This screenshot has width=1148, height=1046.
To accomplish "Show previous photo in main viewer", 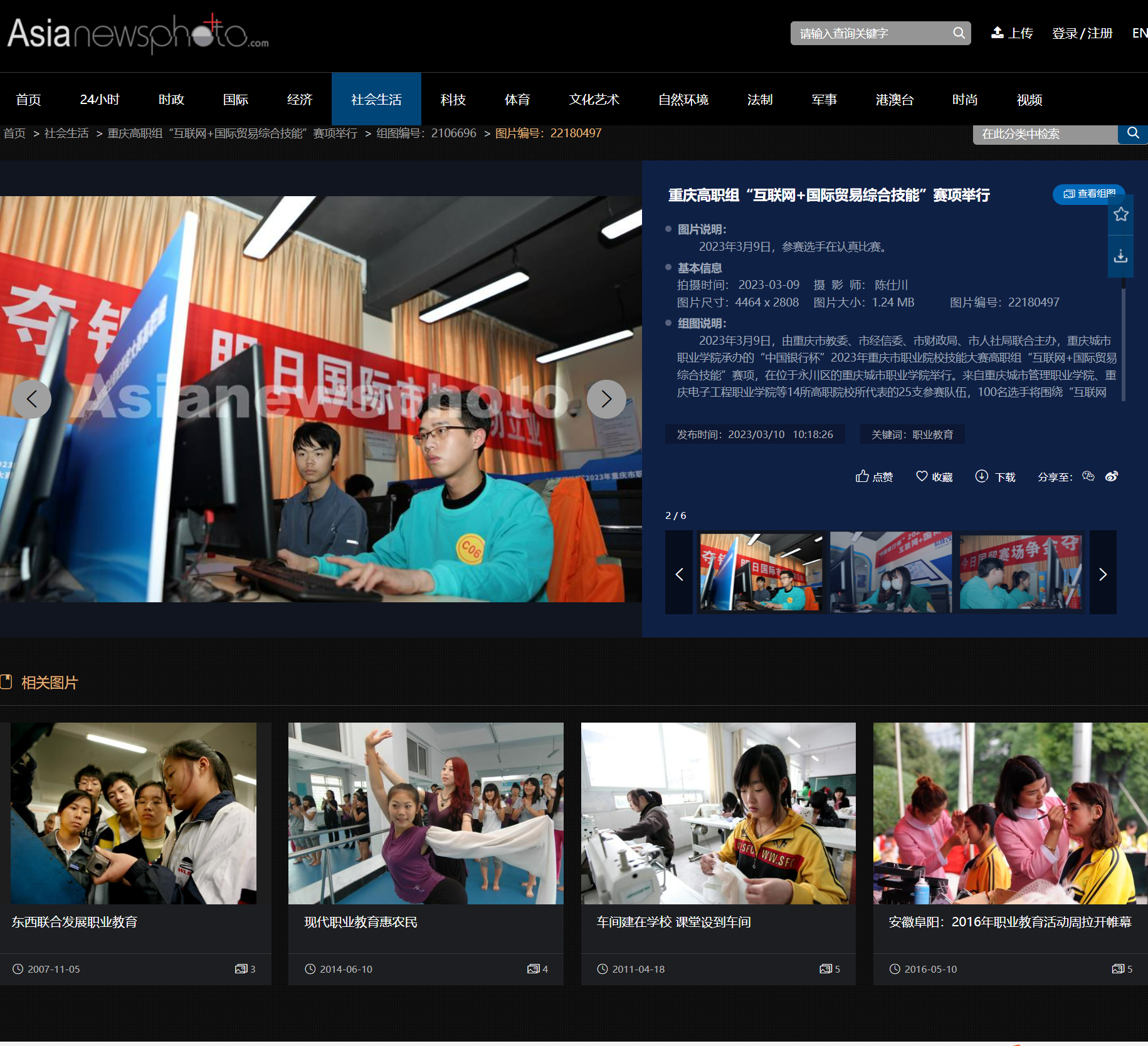I will (31, 399).
